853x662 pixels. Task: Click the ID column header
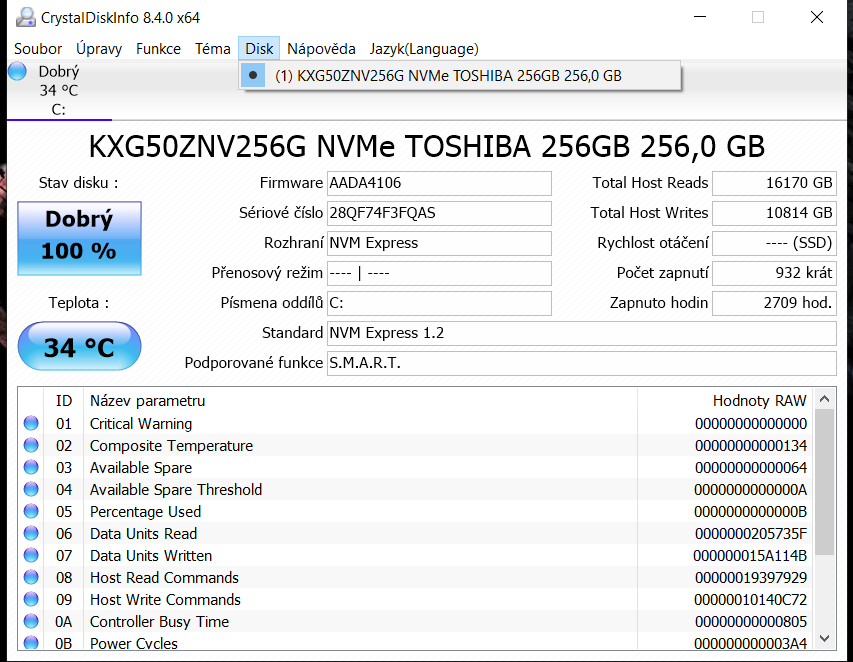click(64, 401)
